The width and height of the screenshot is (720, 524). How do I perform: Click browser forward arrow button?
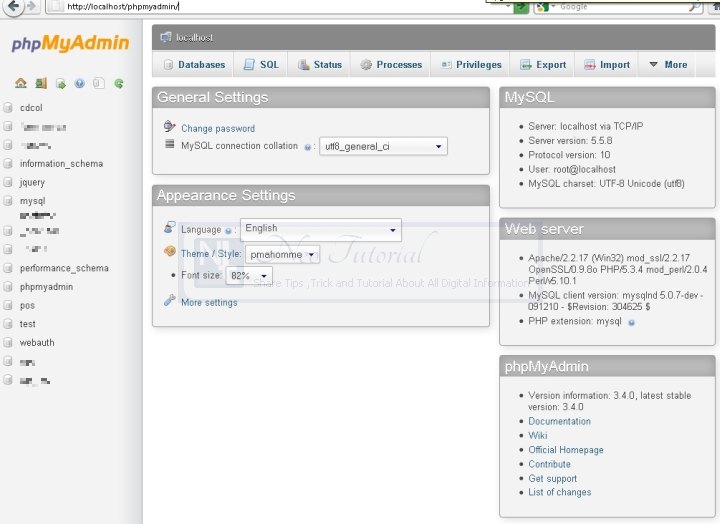click(31, 6)
